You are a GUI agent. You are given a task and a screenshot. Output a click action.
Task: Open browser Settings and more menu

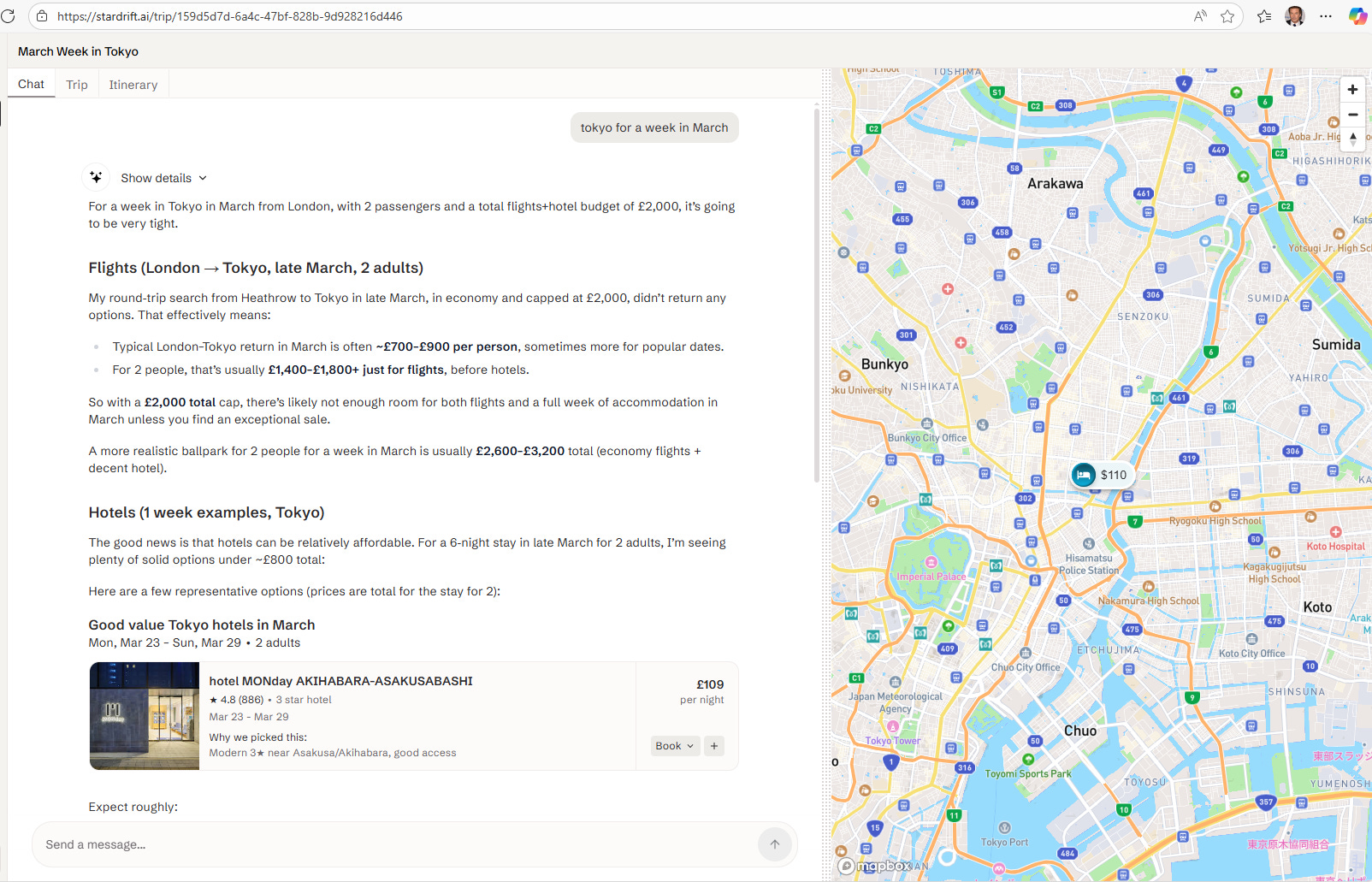tap(1326, 16)
